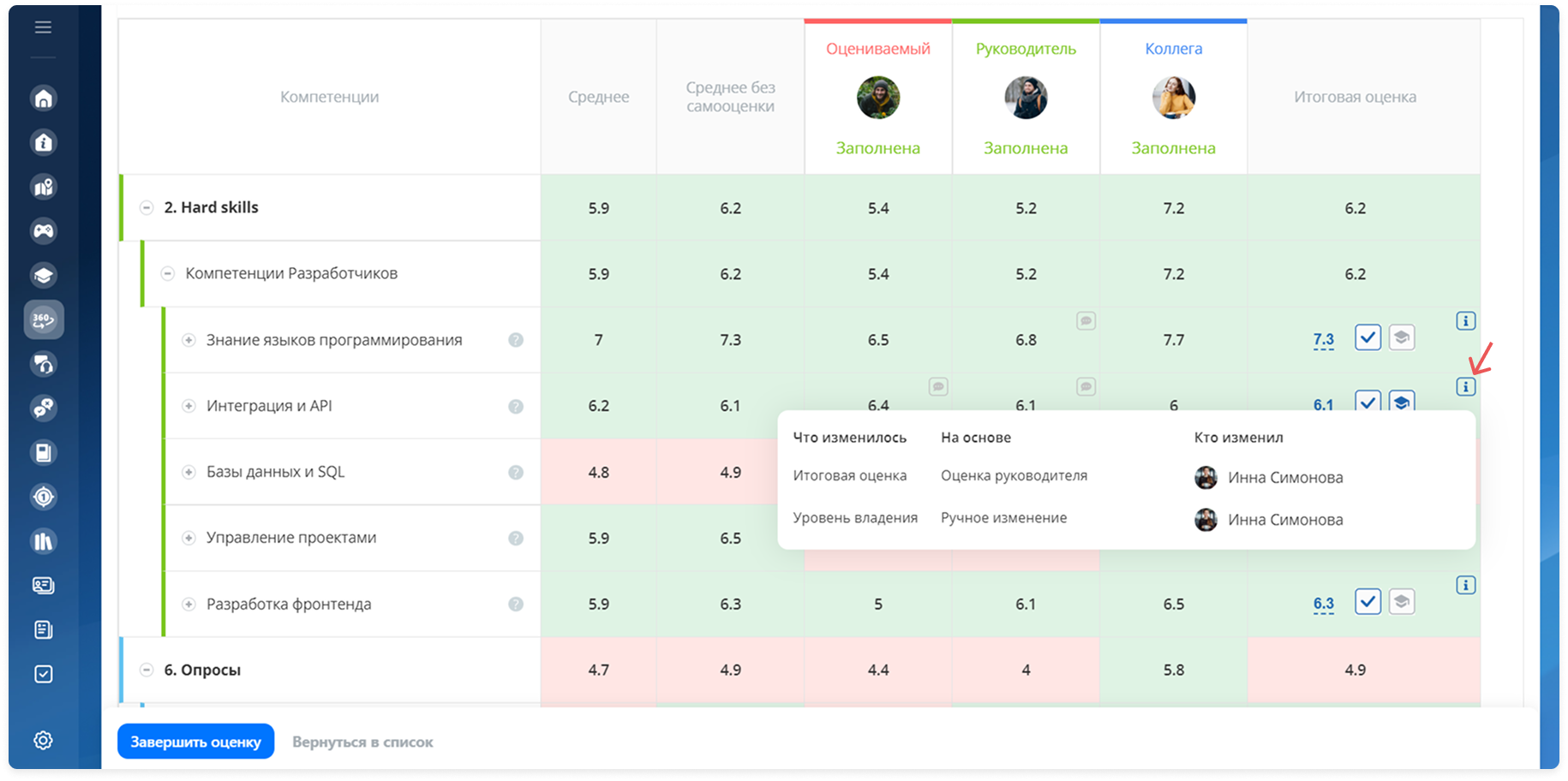Open manager's comment on Знание языков программирования
This screenshot has height=781, width=1568.
(x=1086, y=321)
